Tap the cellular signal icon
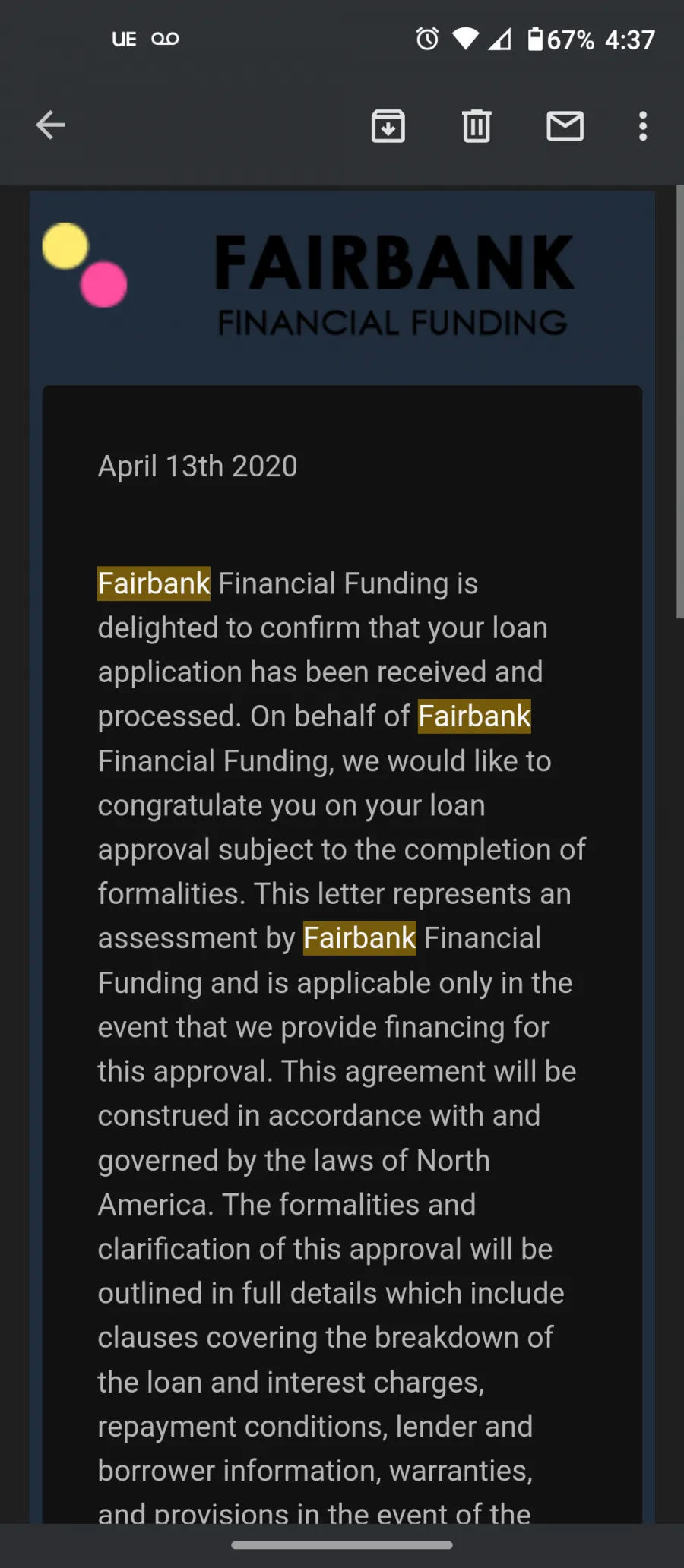 (x=500, y=39)
